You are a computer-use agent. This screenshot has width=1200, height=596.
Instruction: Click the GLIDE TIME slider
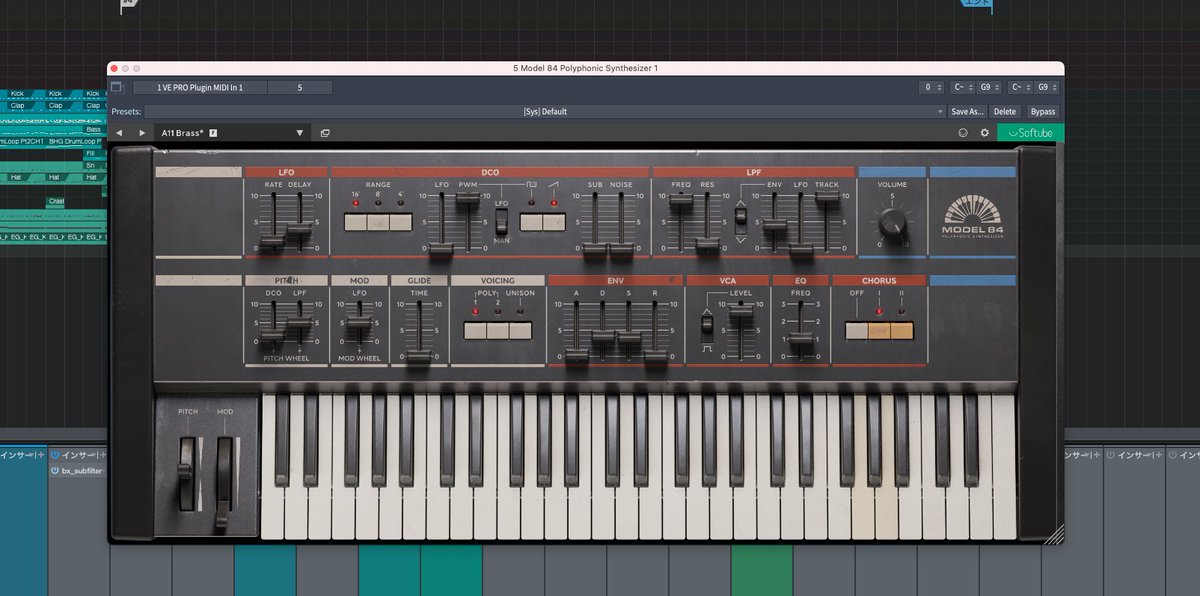tap(419, 357)
